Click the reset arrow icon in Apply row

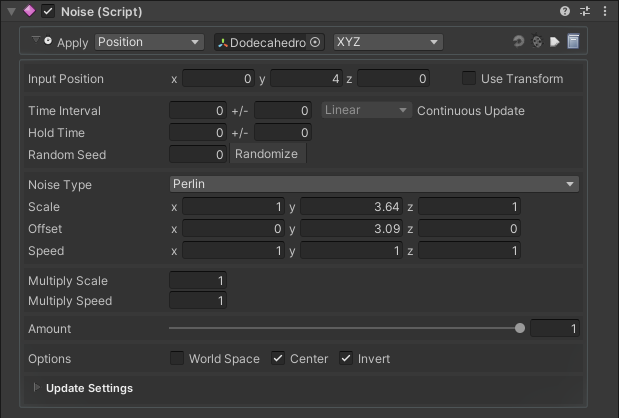coord(518,41)
